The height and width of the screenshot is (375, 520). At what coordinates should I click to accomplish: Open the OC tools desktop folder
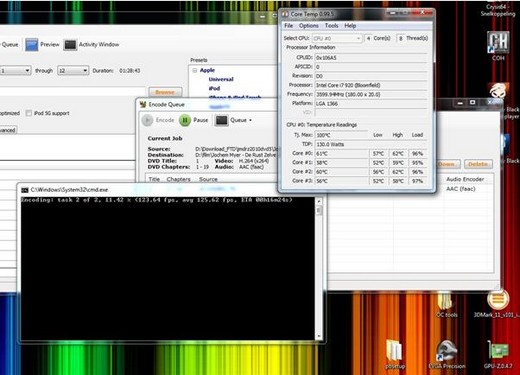point(446,304)
